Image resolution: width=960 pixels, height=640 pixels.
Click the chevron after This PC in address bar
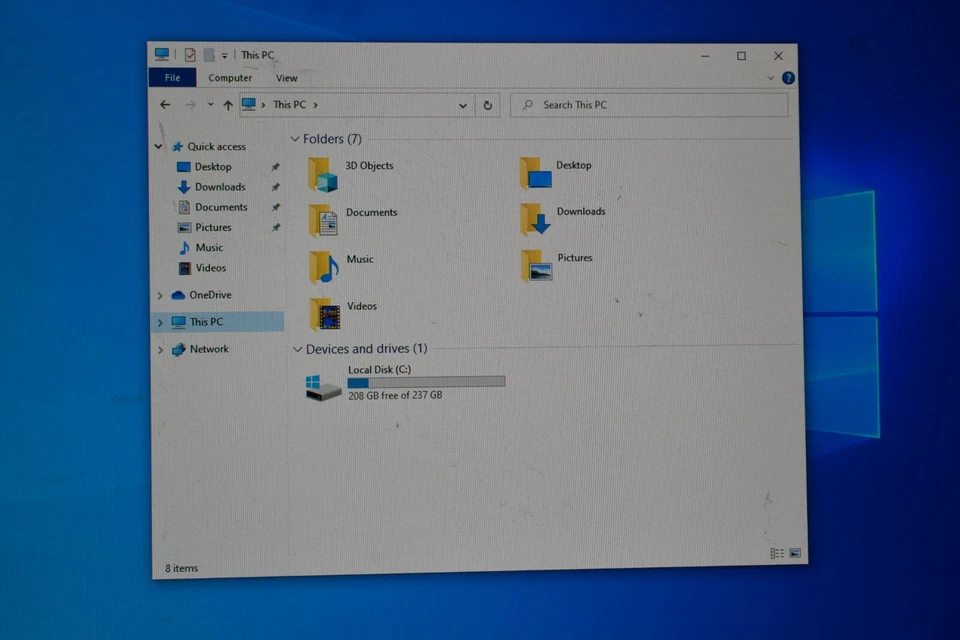315,105
